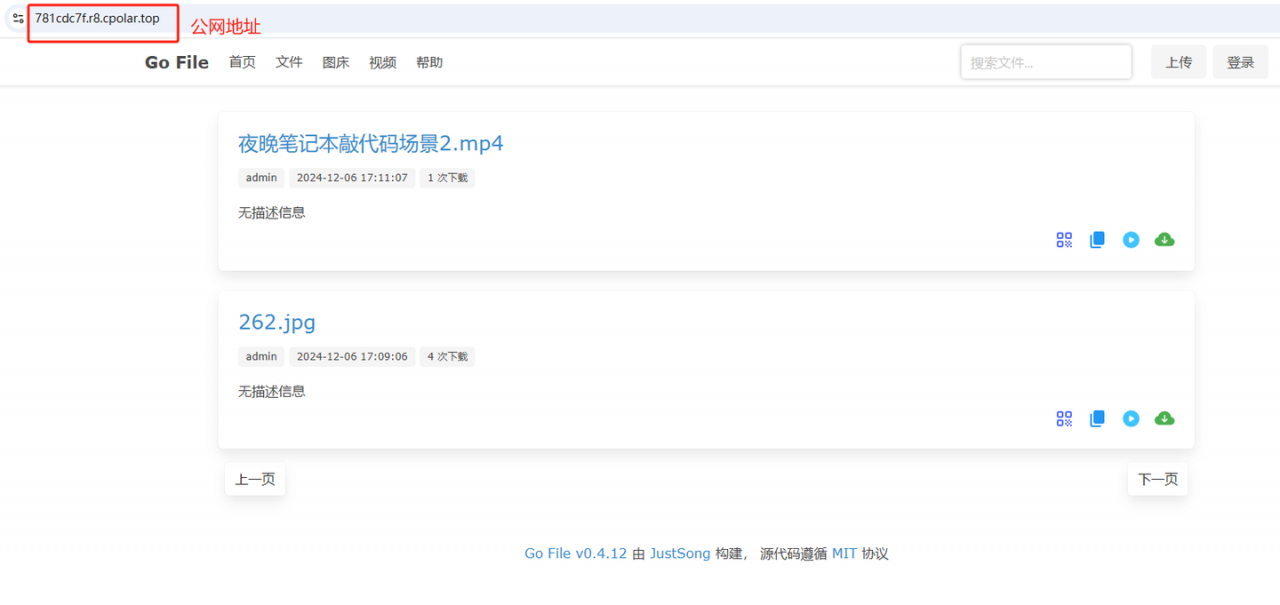Copy link of 262.jpg
This screenshot has width=1280, height=605.
1097,419
